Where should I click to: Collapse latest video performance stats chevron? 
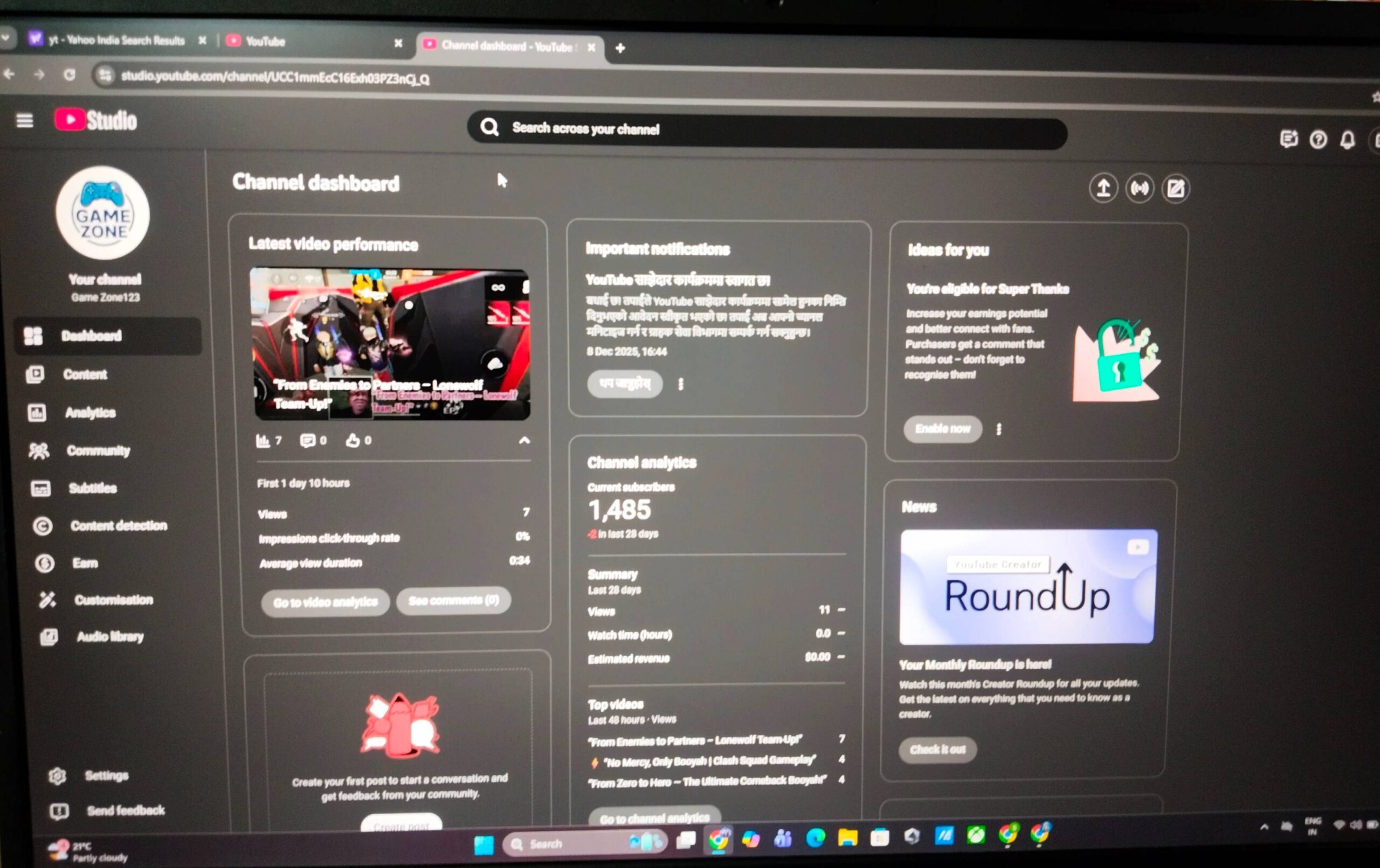click(x=524, y=441)
